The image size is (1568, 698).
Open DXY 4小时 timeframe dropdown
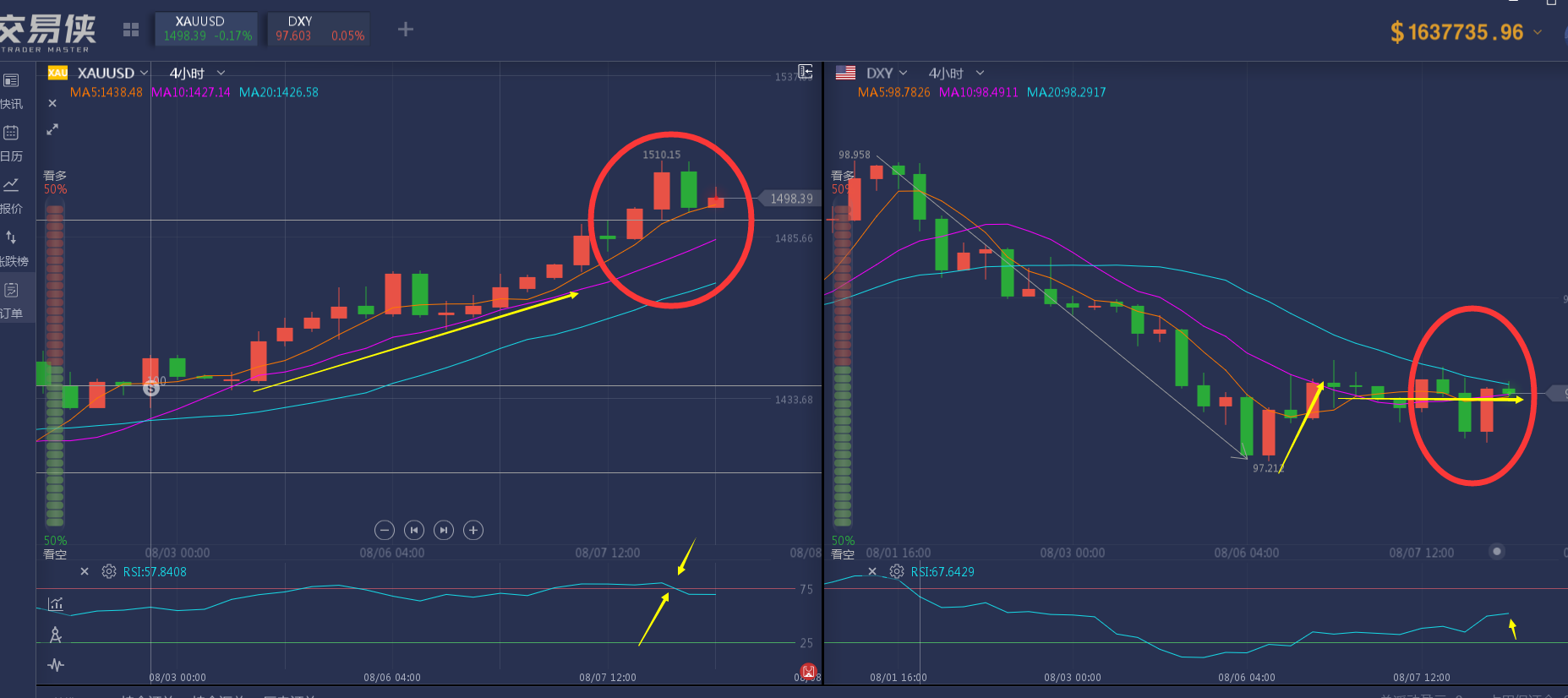tap(956, 74)
